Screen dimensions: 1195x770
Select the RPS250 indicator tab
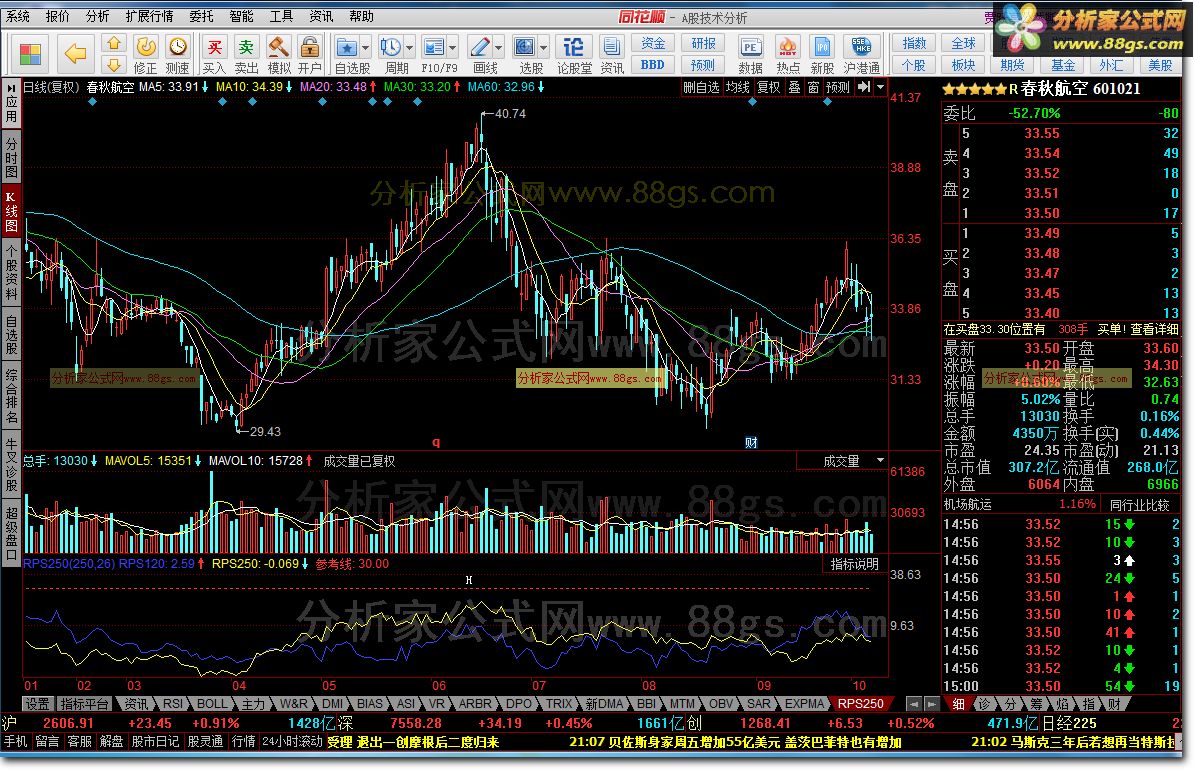coord(860,704)
